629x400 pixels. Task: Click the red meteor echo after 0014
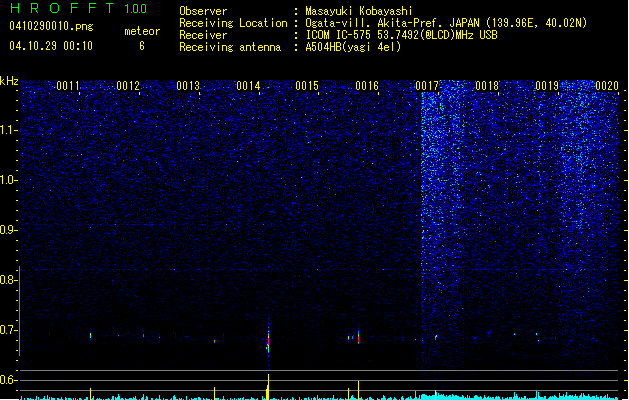[x=268, y=341]
